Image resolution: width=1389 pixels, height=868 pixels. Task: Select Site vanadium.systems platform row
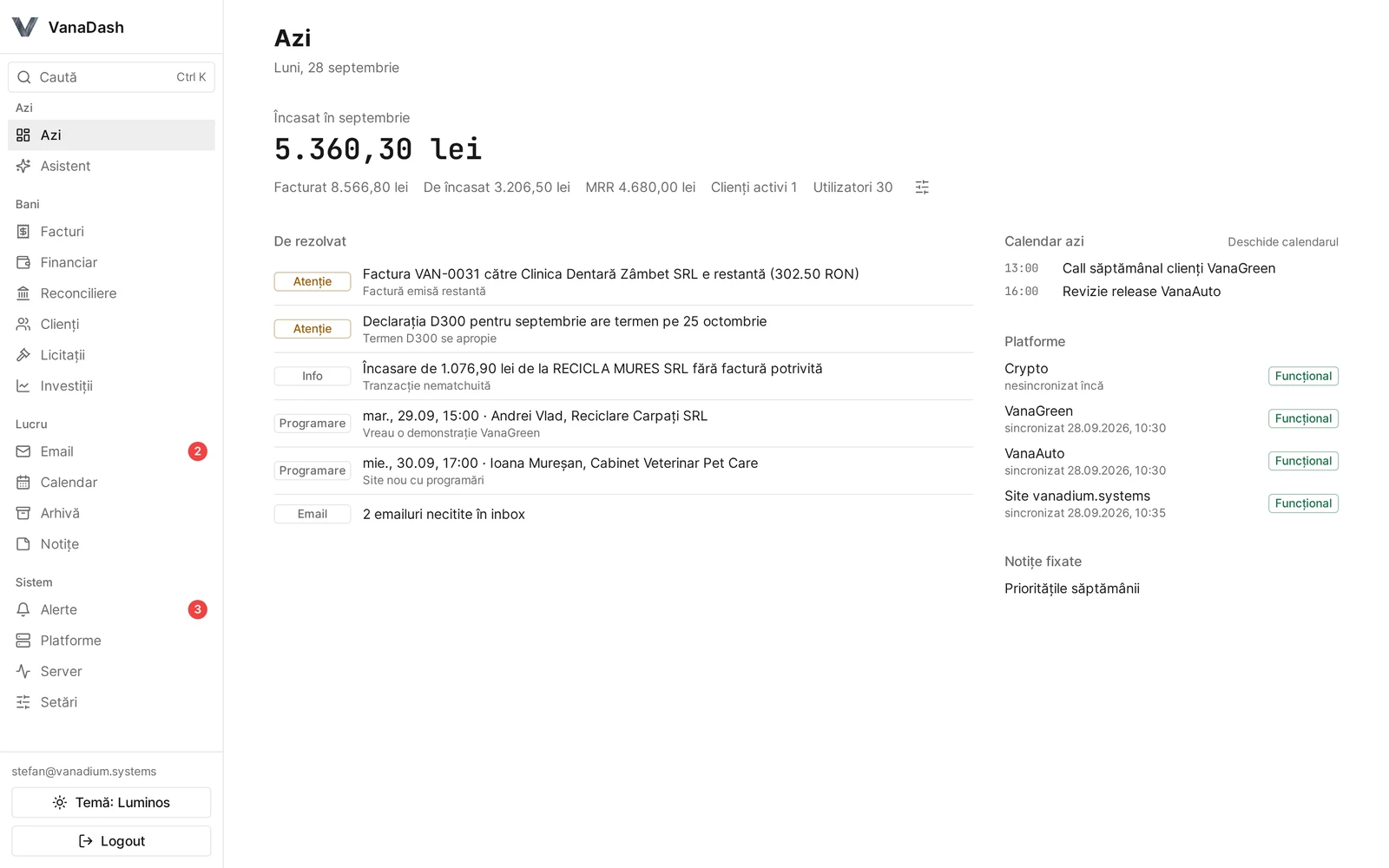1171,503
